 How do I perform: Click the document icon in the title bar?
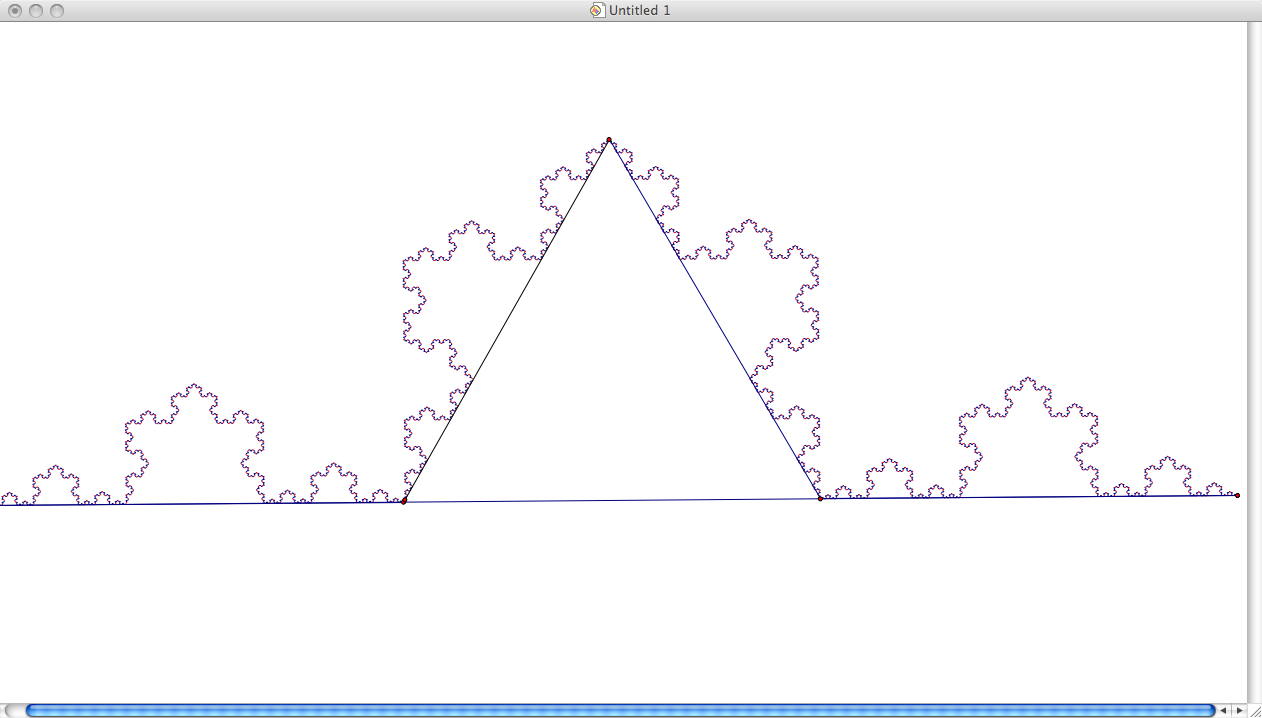596,10
